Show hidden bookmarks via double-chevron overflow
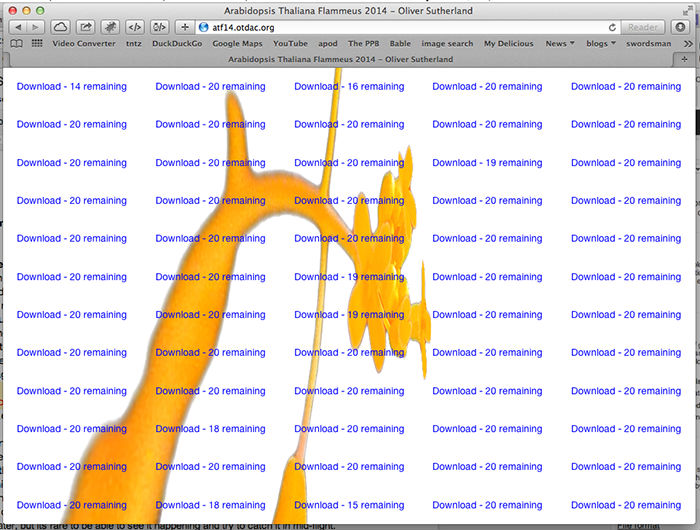Image resolution: width=700 pixels, height=530 pixels. coord(689,44)
